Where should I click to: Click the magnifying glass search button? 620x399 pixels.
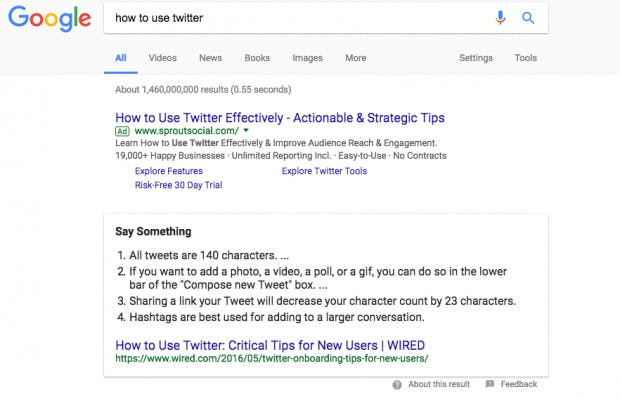pyautogui.click(x=528, y=18)
